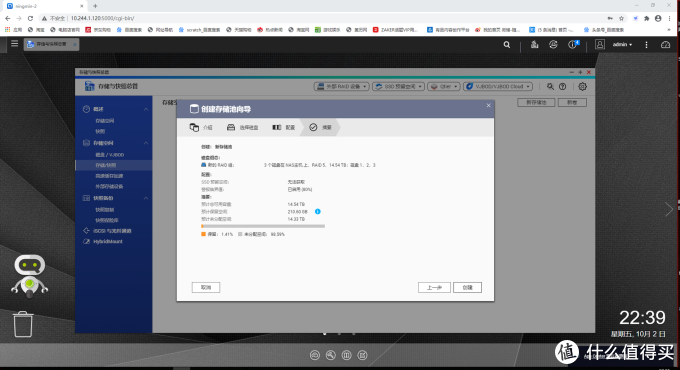
Task: Open the robot assistant on the desktop
Action: pos(29,276)
